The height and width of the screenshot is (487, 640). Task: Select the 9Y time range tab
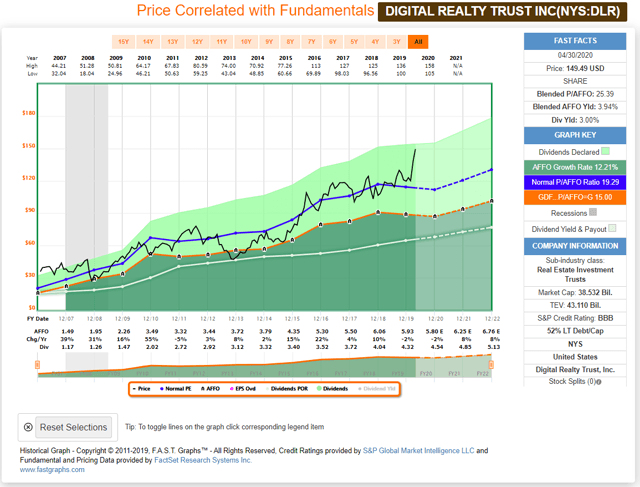pyautogui.click(x=269, y=42)
